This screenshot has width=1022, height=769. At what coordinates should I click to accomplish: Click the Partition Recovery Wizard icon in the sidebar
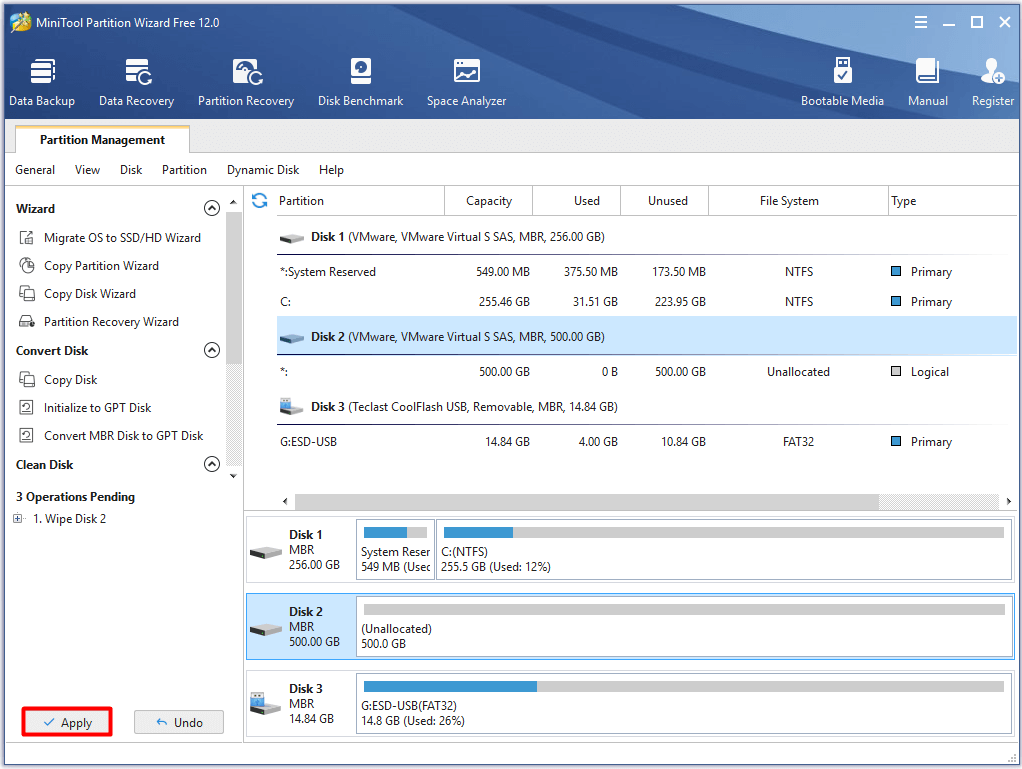(27, 322)
